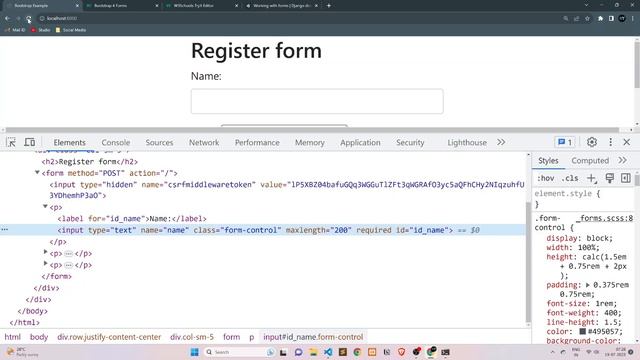Click the ellipsis beside selected input node
The width and height of the screenshot is (640, 360).
(4, 230)
